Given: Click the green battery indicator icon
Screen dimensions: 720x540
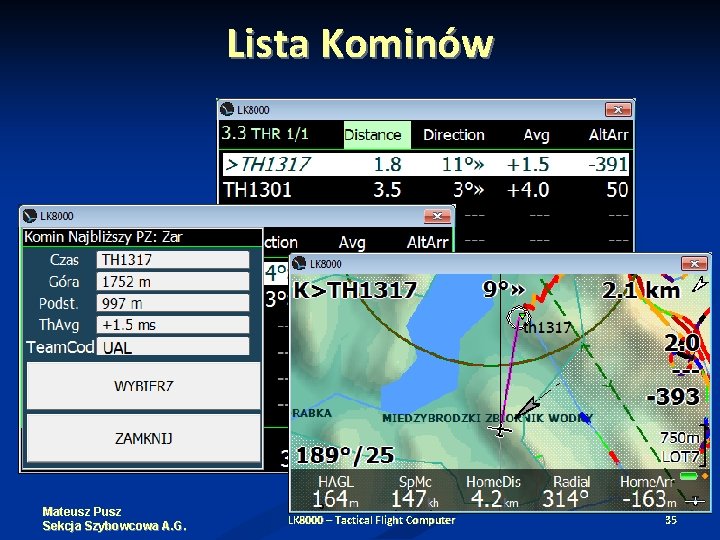Looking at the screenshot, I should click(x=689, y=476).
